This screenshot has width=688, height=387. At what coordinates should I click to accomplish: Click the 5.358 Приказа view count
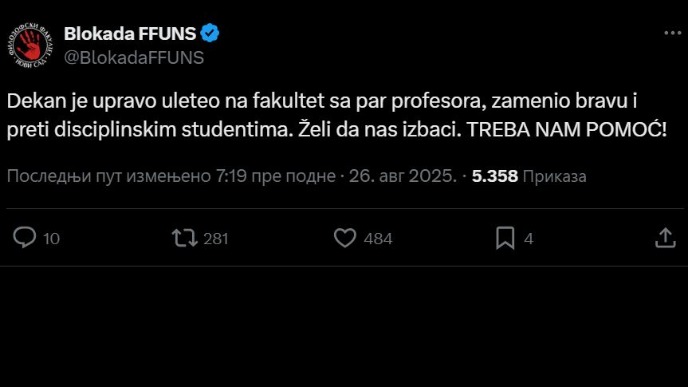click(x=529, y=176)
